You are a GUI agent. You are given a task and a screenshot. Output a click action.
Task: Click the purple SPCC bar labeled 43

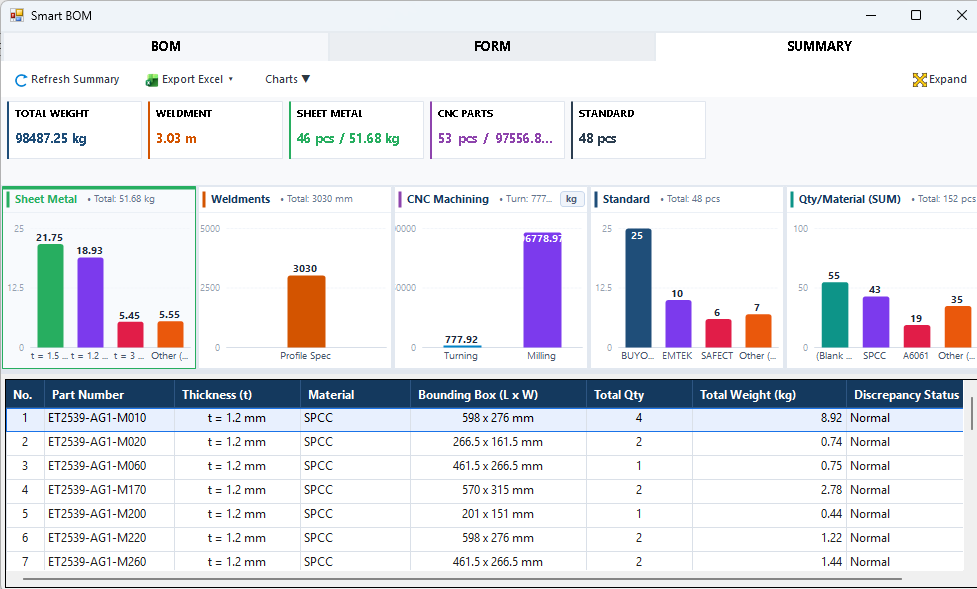pyautogui.click(x=875, y=322)
